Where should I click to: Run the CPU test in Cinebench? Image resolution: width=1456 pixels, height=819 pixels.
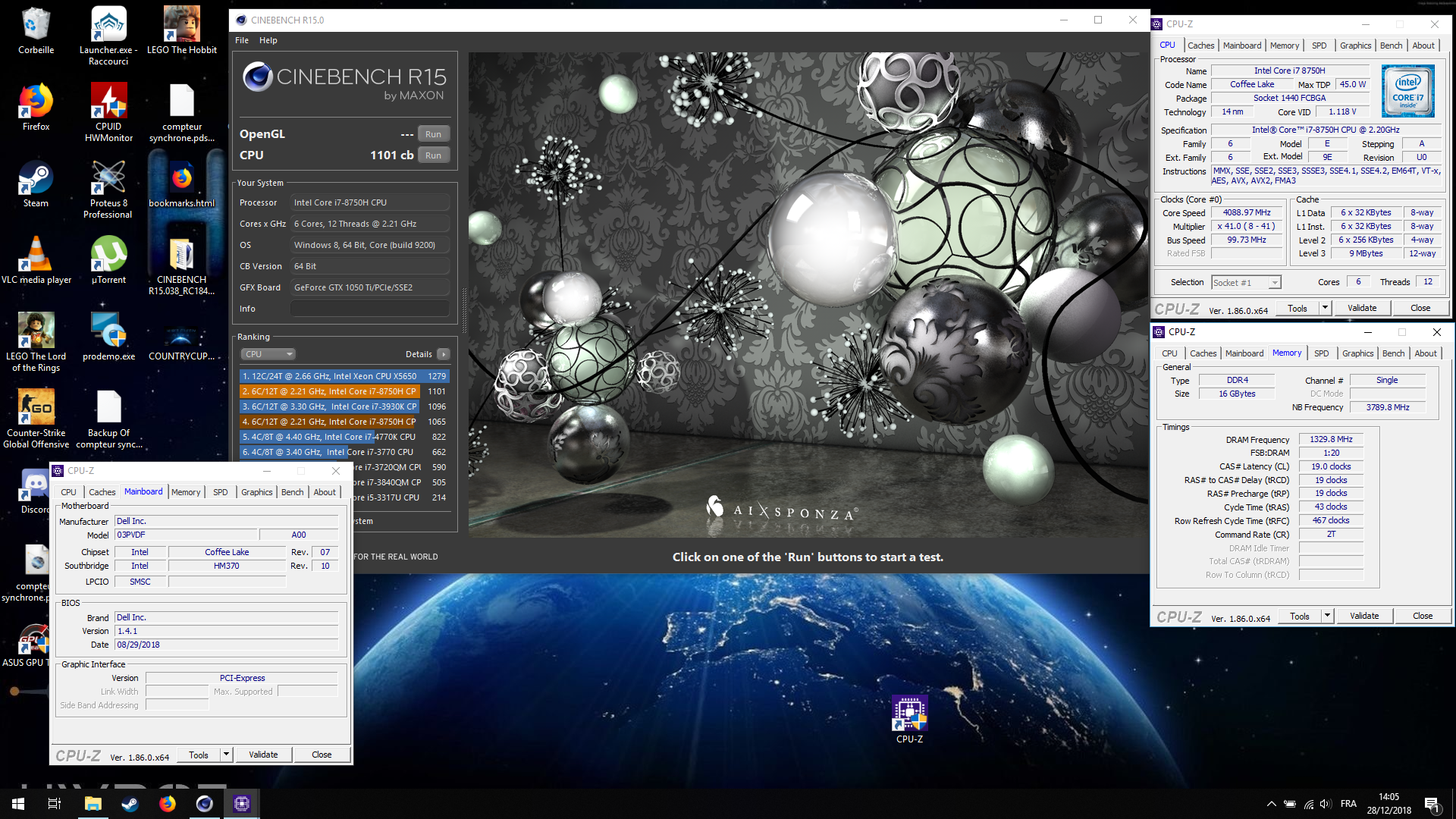click(433, 155)
